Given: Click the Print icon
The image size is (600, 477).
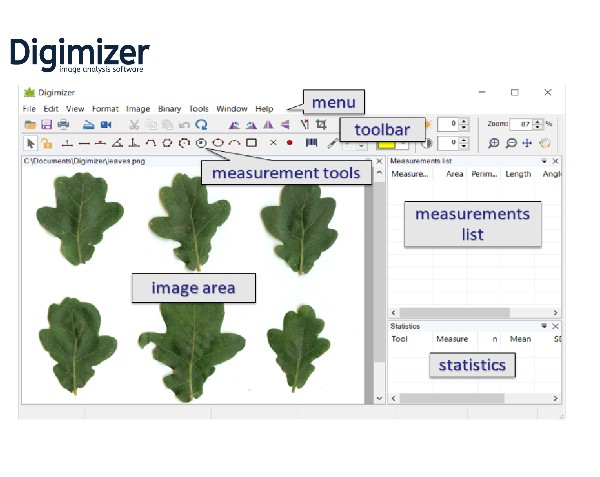Looking at the screenshot, I should [x=63, y=125].
